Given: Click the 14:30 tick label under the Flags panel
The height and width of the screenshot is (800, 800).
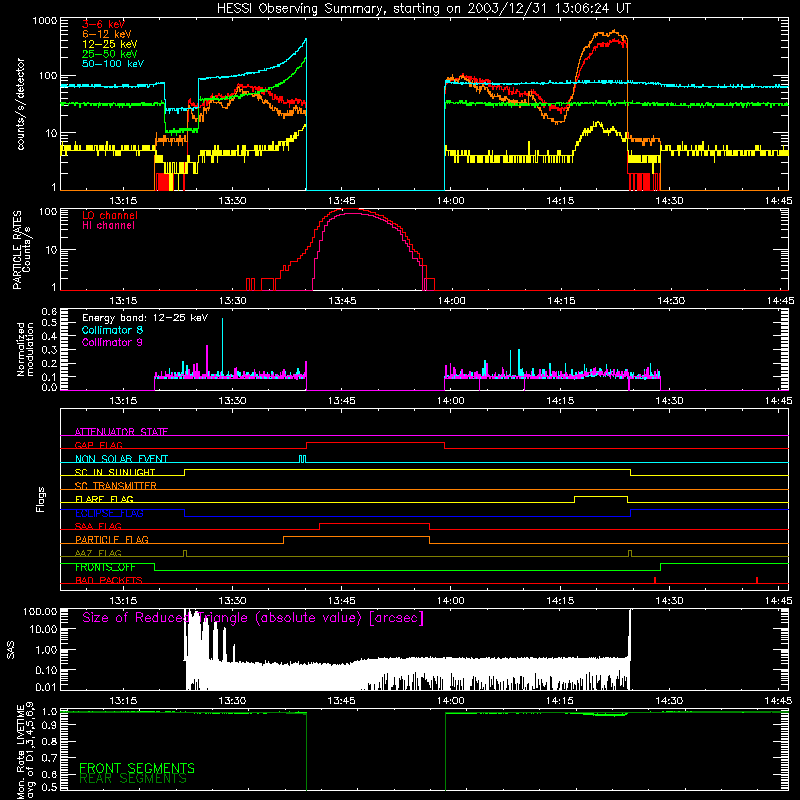Looking at the screenshot, I should click(x=669, y=601).
